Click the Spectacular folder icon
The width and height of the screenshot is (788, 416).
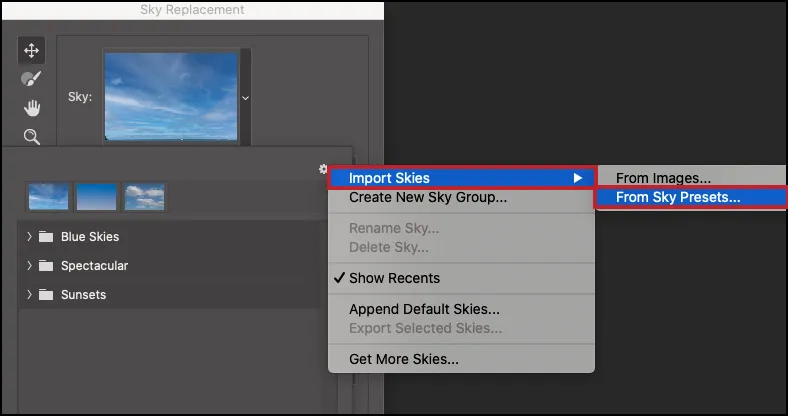[x=45, y=266]
